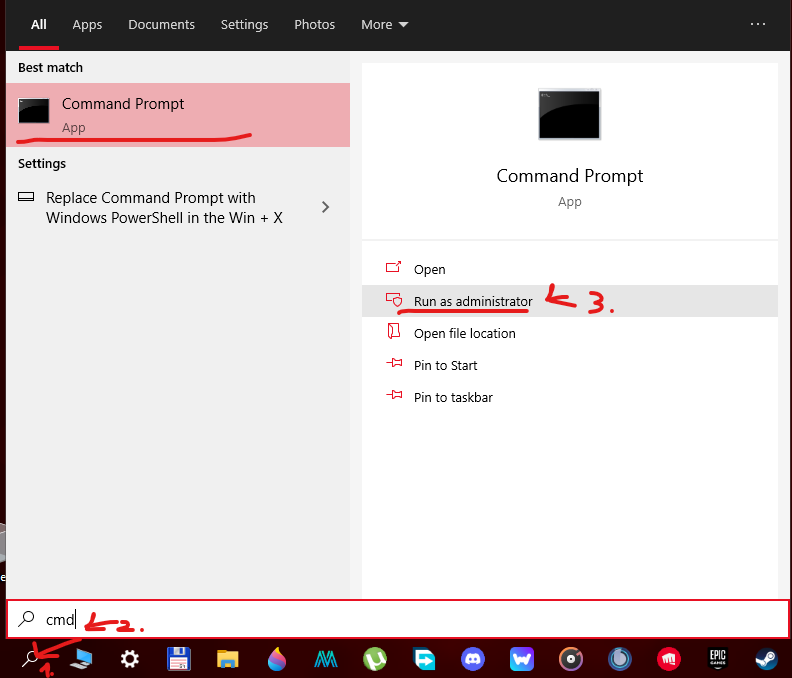This screenshot has width=792, height=678.
Task: Open the teal arrow window app on taskbar
Action: (x=424, y=659)
